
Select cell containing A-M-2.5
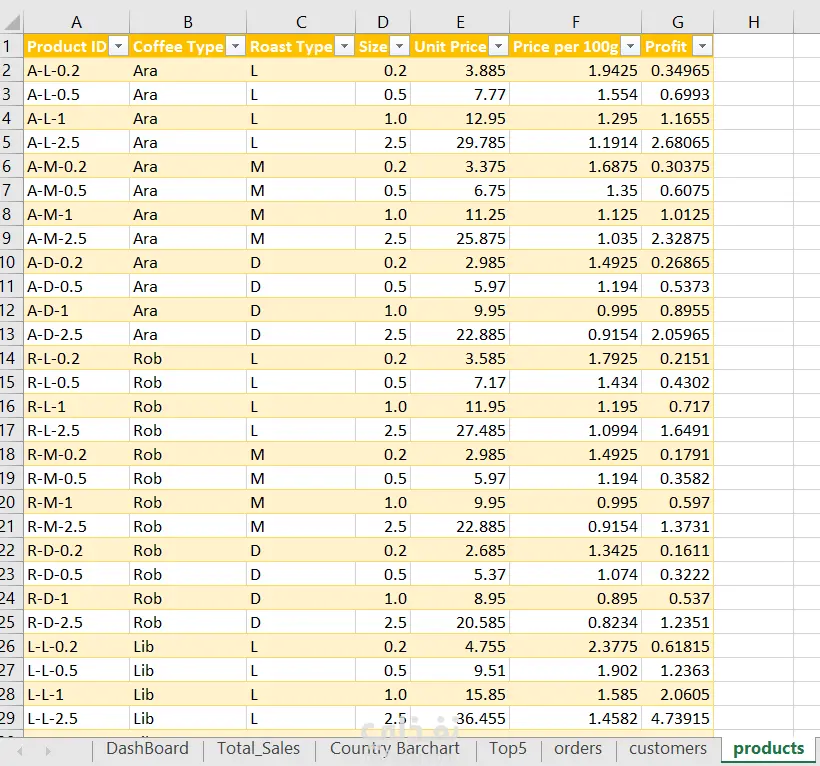(76, 238)
